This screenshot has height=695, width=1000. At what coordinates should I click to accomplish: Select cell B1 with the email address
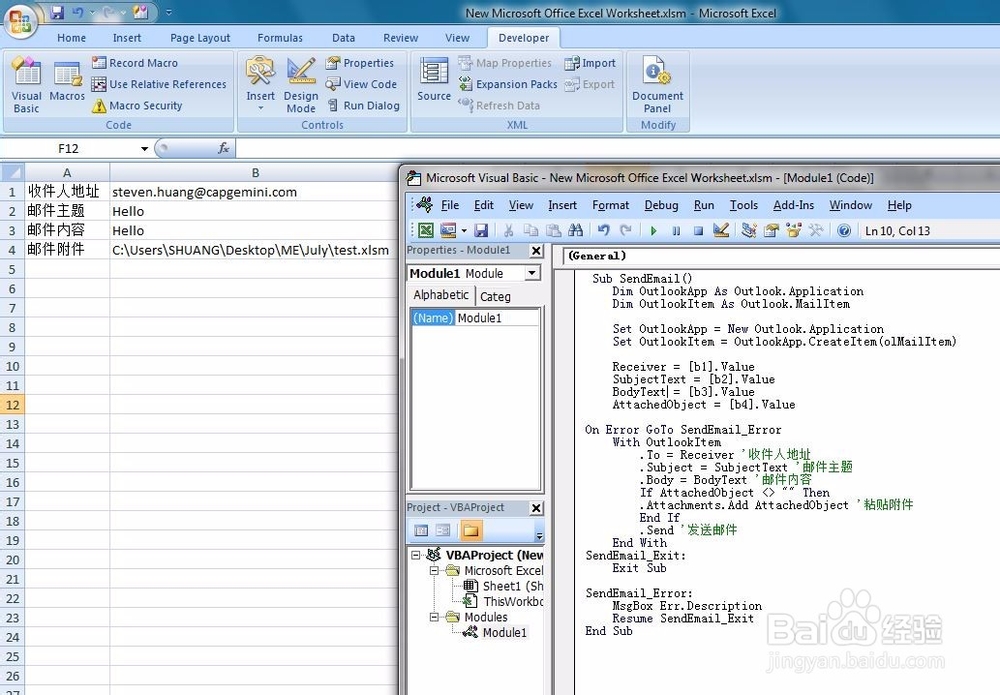[254, 192]
